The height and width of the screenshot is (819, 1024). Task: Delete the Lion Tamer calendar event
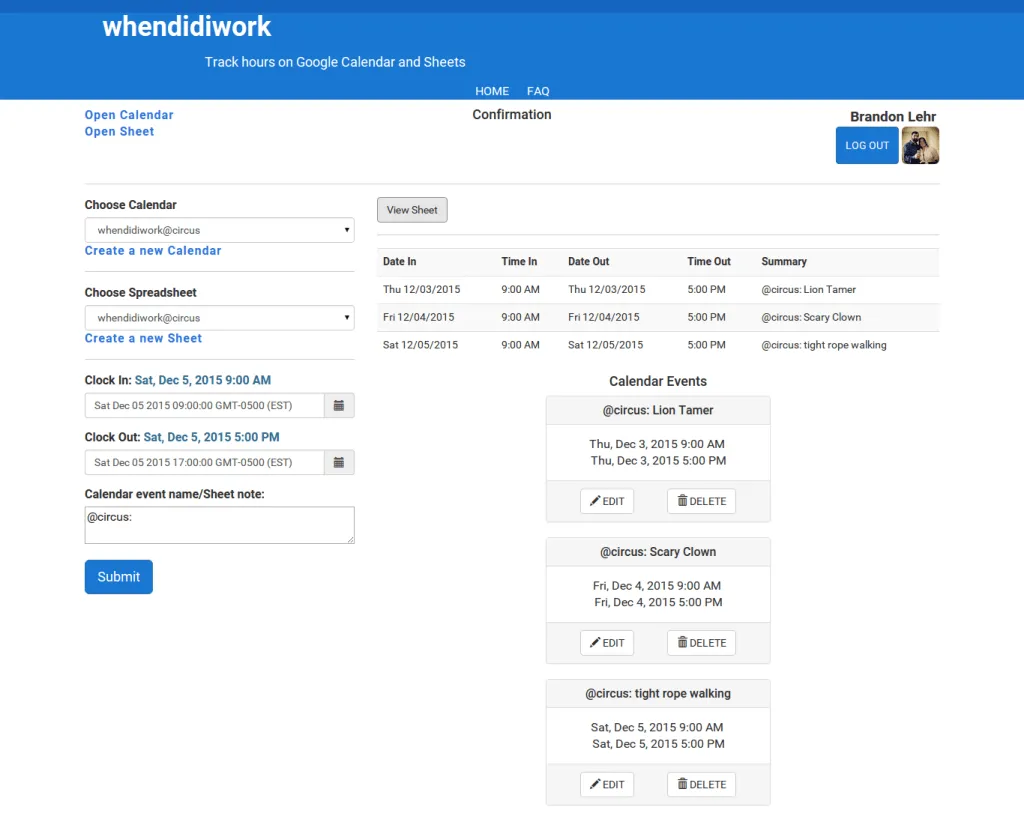click(701, 501)
